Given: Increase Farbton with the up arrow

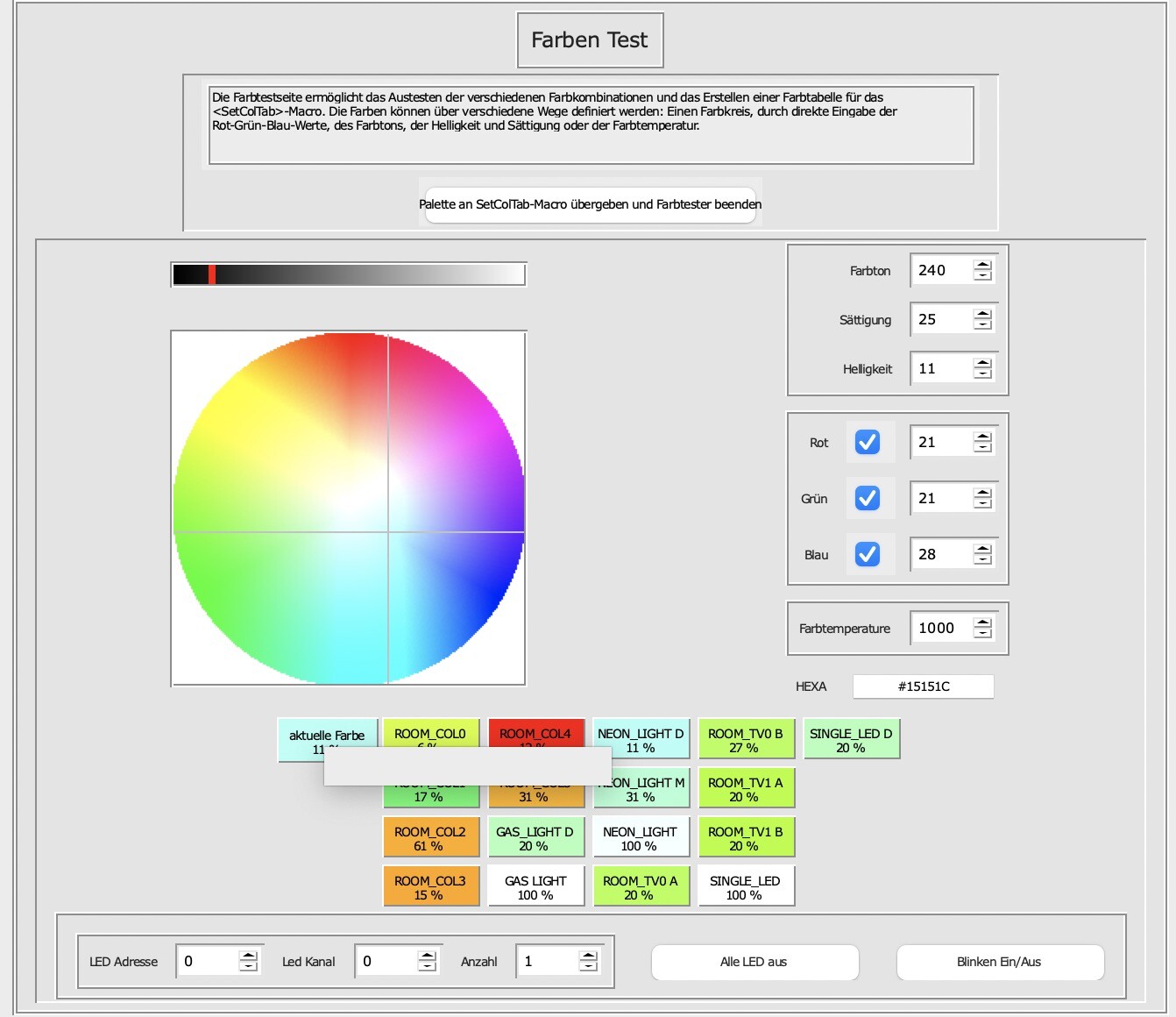Looking at the screenshot, I should (x=983, y=265).
